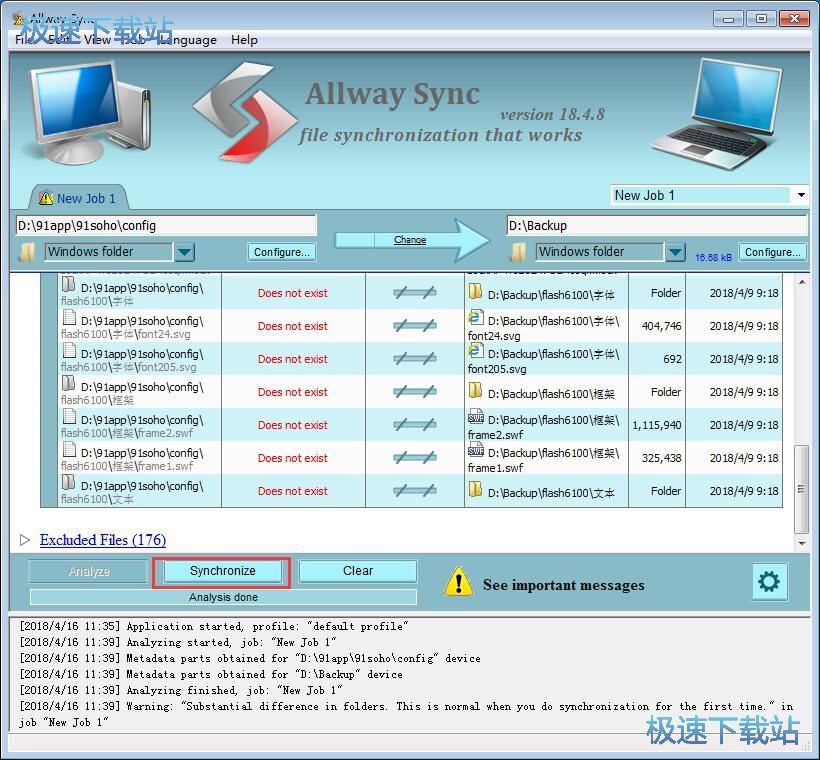Image resolution: width=820 pixels, height=760 pixels.
Task: Click log line Analyzing finished, job New Job 1
Action: click(180, 690)
